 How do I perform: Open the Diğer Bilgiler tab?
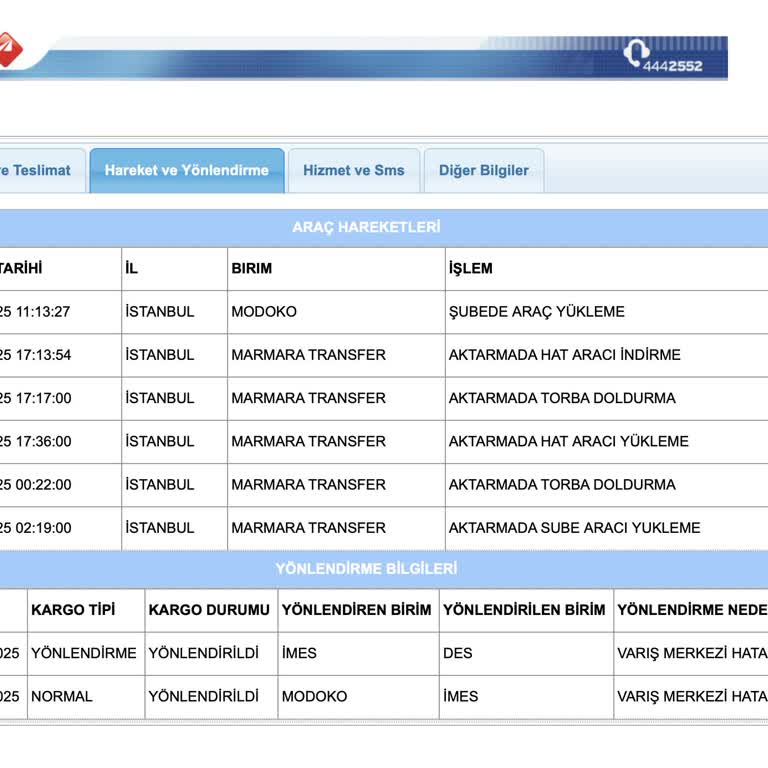[484, 171]
